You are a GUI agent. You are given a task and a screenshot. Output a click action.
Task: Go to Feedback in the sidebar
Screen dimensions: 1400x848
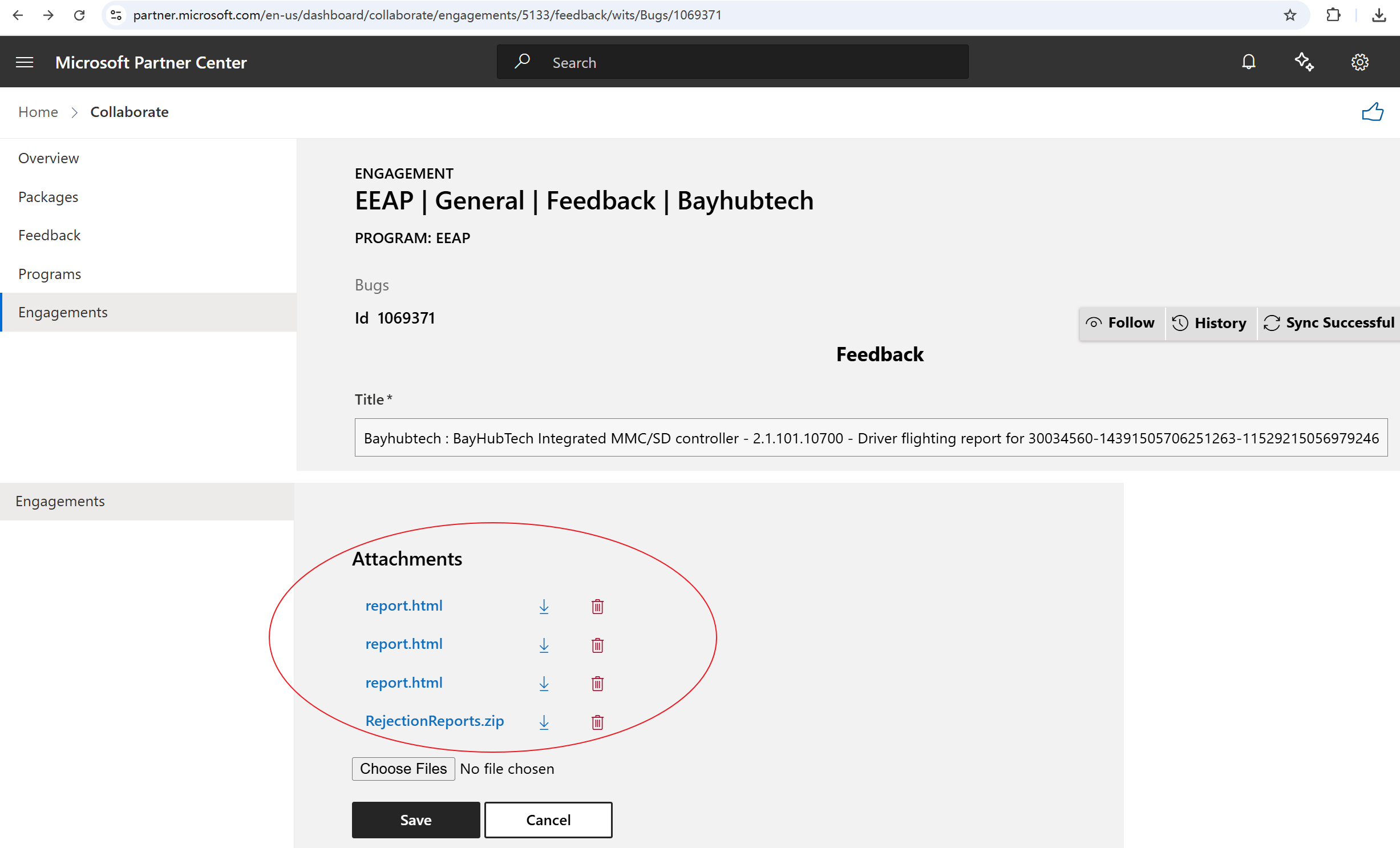point(50,235)
